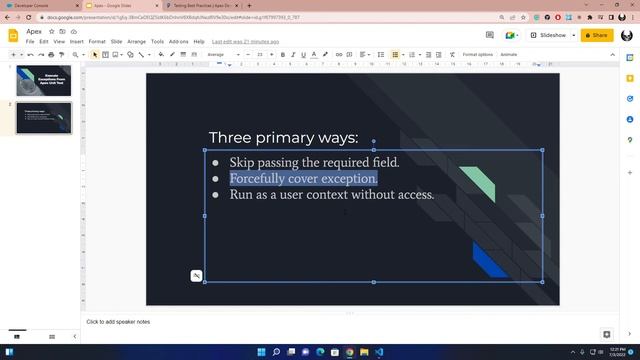This screenshot has height=360, width=640.
Task: Open the text color picker
Action: [314, 54]
